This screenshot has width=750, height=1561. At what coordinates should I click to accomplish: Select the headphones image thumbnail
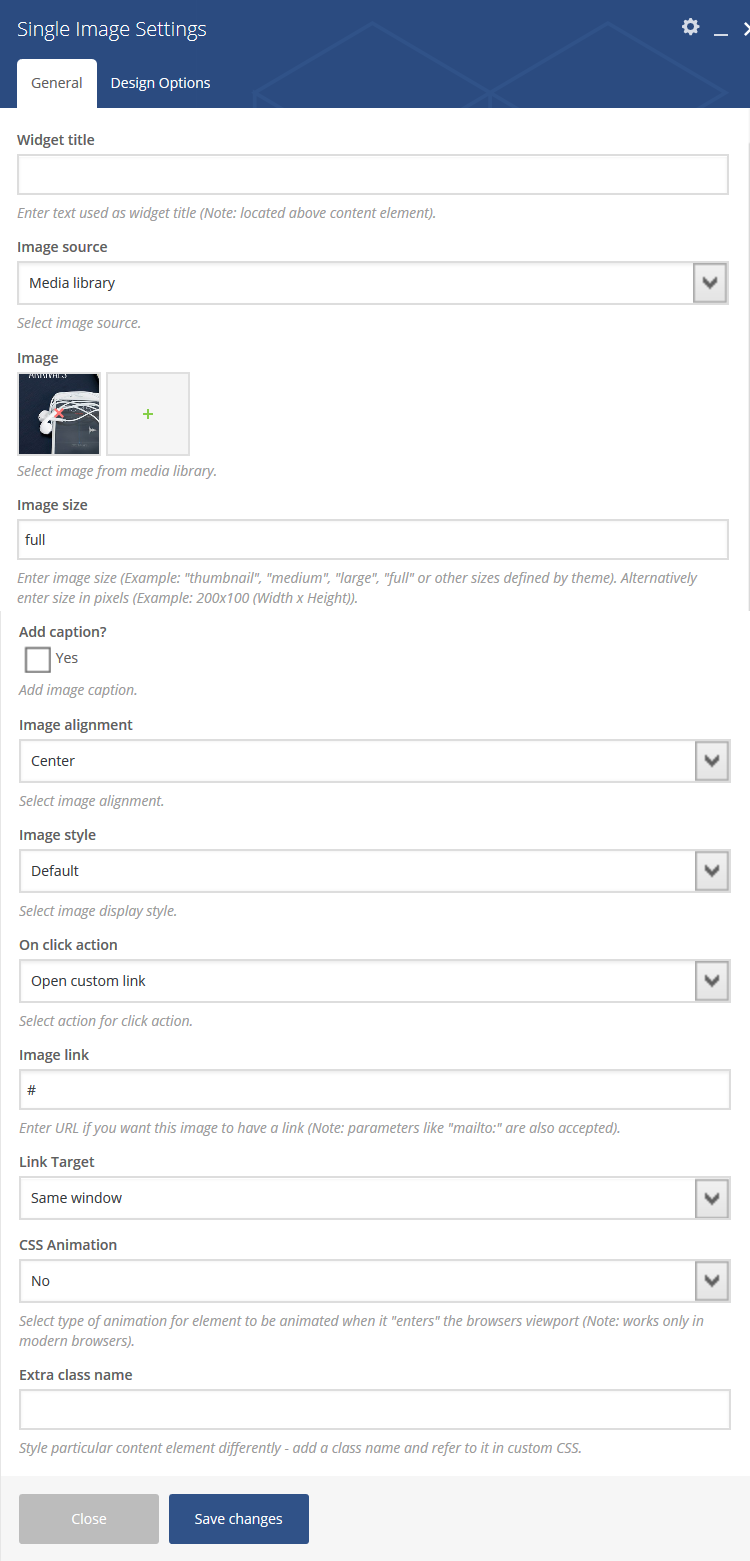(x=59, y=414)
